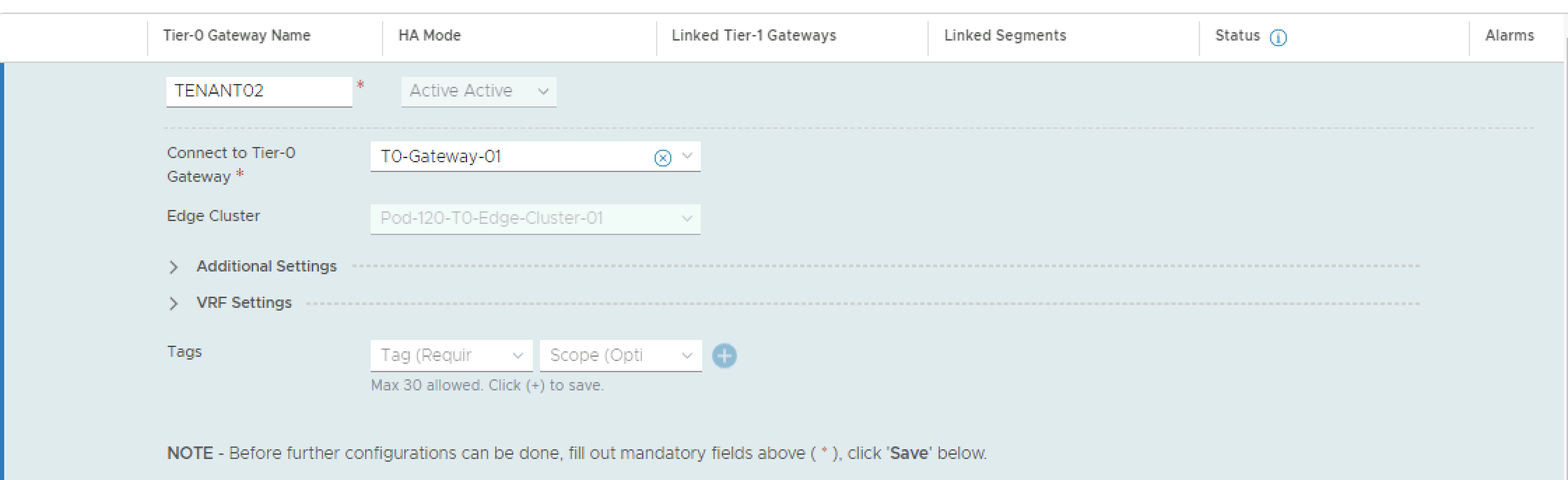1568x480 pixels.
Task: Click the HA Mode column header
Action: pos(429,36)
